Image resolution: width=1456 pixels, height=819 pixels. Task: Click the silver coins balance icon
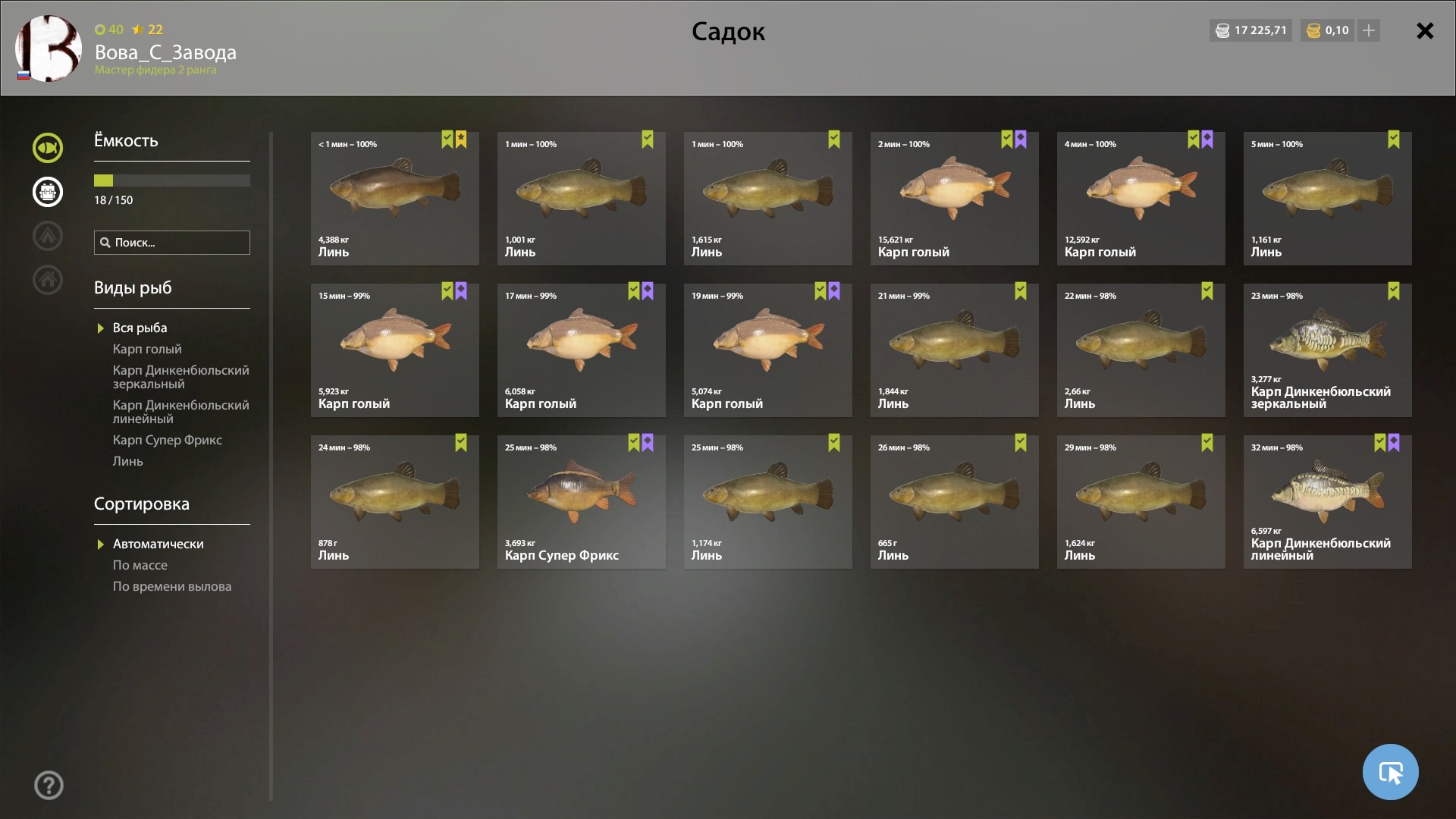coord(1222,31)
